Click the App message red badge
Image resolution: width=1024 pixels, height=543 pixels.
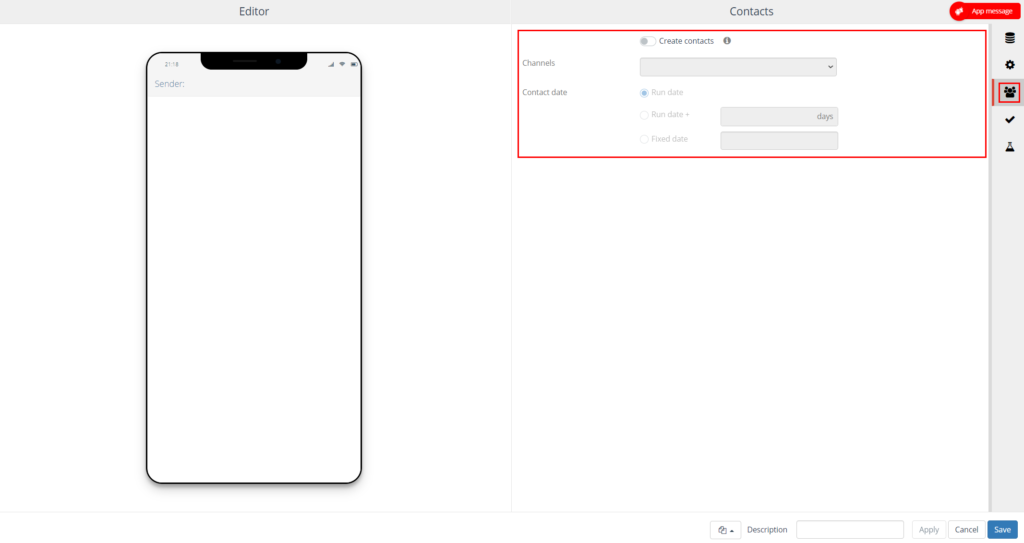click(x=985, y=11)
